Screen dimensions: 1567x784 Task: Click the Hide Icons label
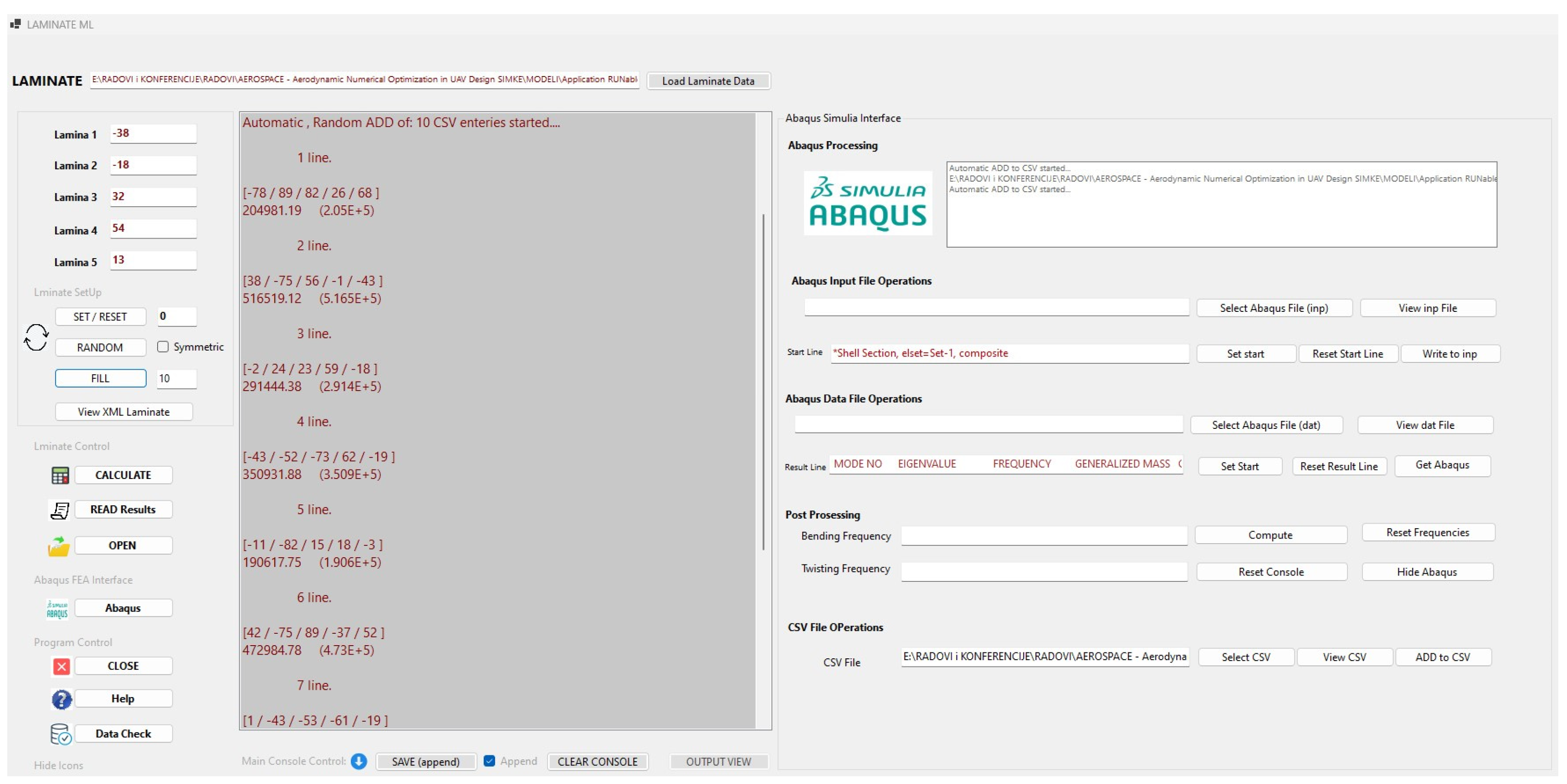pos(58,765)
